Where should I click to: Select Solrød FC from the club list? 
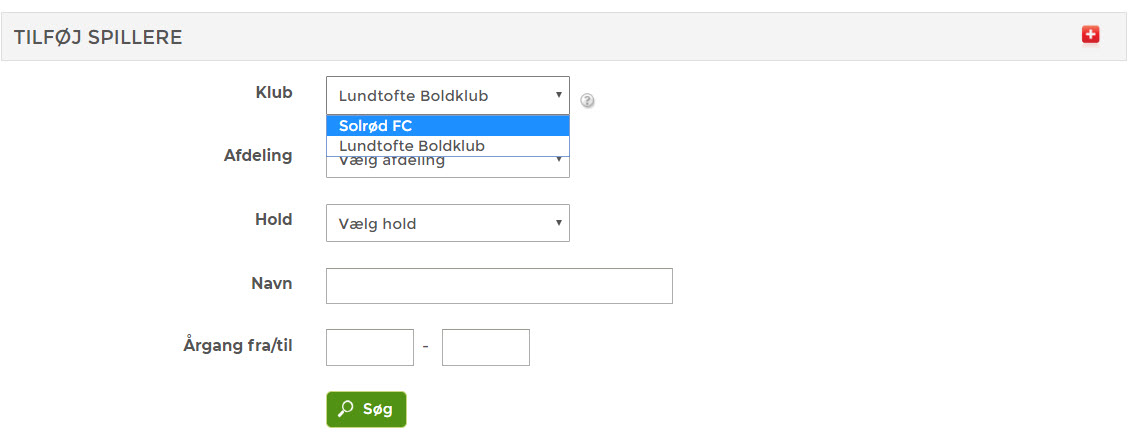tap(447, 126)
